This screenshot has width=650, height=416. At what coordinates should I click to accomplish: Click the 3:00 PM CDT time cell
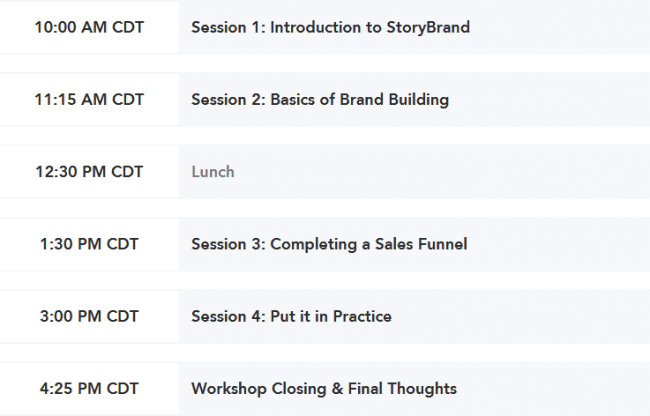[89, 316]
